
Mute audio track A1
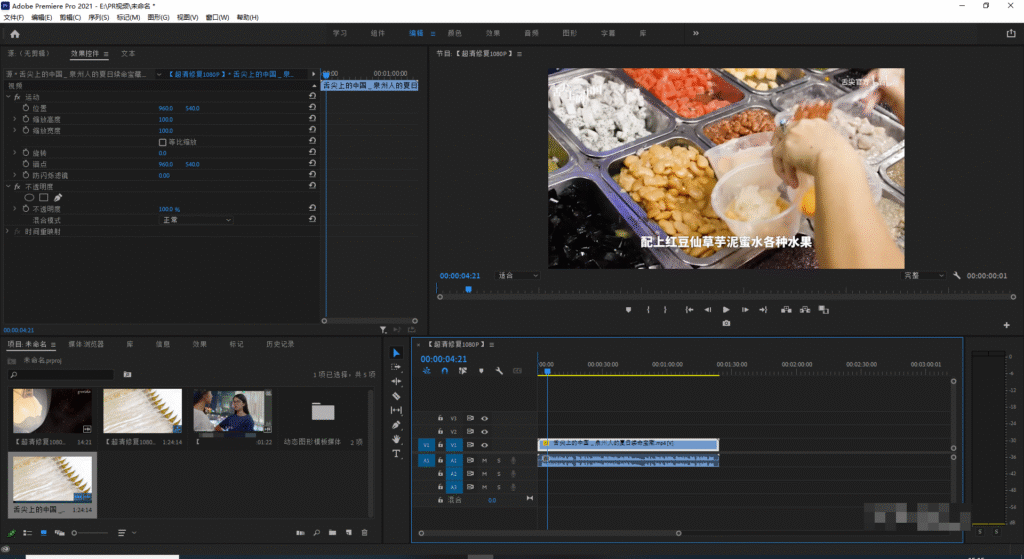point(485,460)
